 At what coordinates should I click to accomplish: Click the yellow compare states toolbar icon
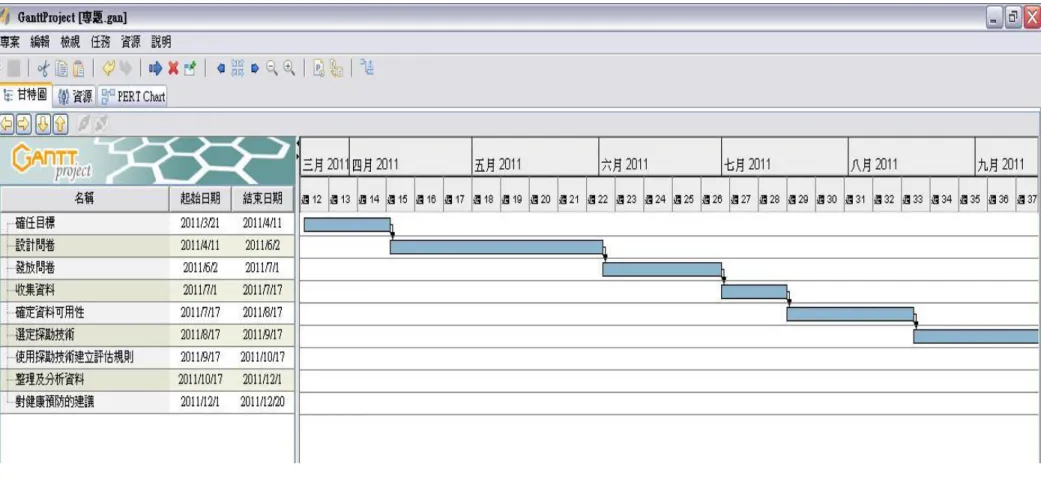336,68
